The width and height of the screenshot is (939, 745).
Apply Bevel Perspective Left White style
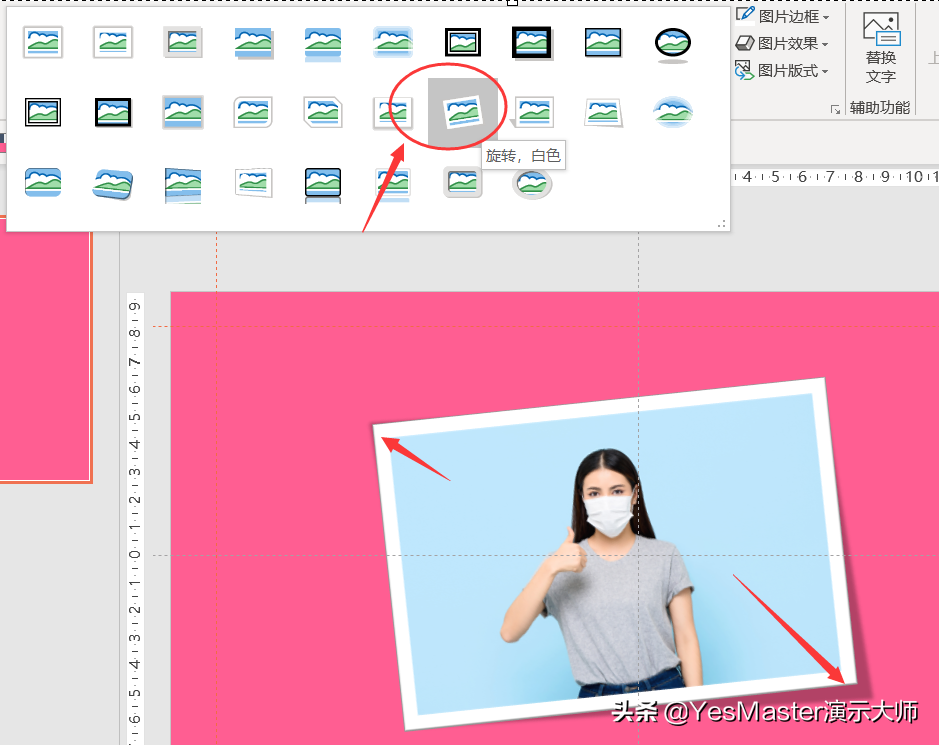coord(253,183)
